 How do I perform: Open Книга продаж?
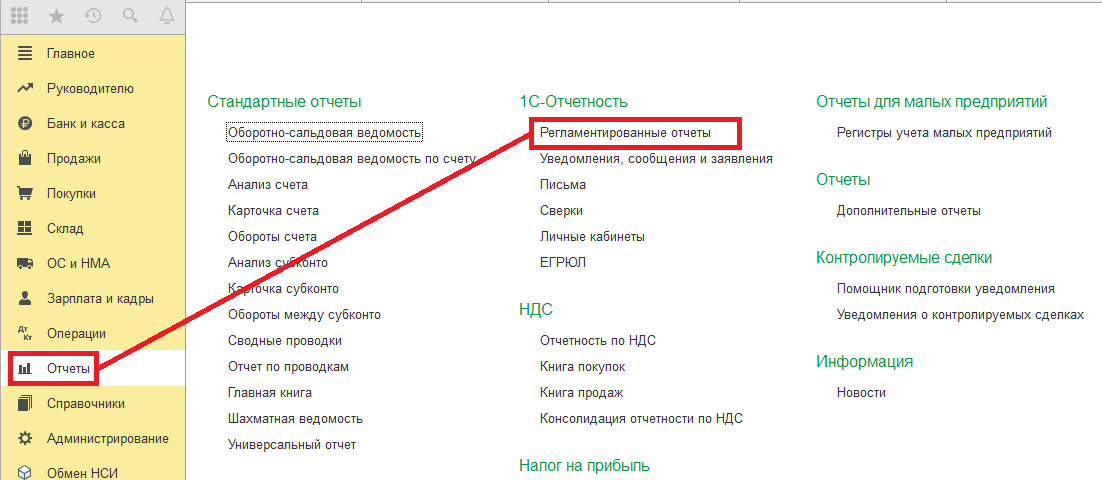coord(582,393)
